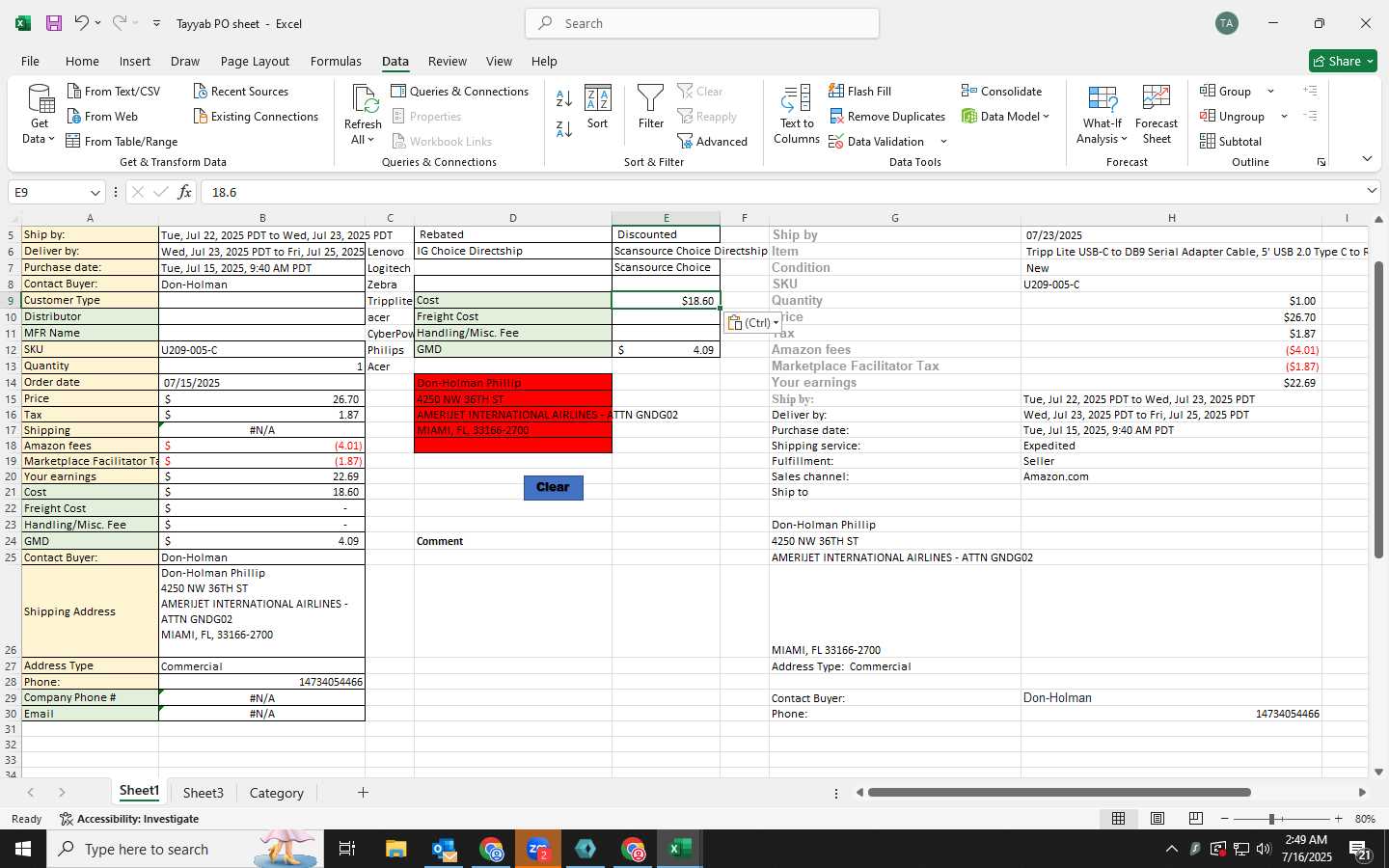This screenshot has height=868, width=1389.
Task: Open the Insert tab
Action: point(135,61)
